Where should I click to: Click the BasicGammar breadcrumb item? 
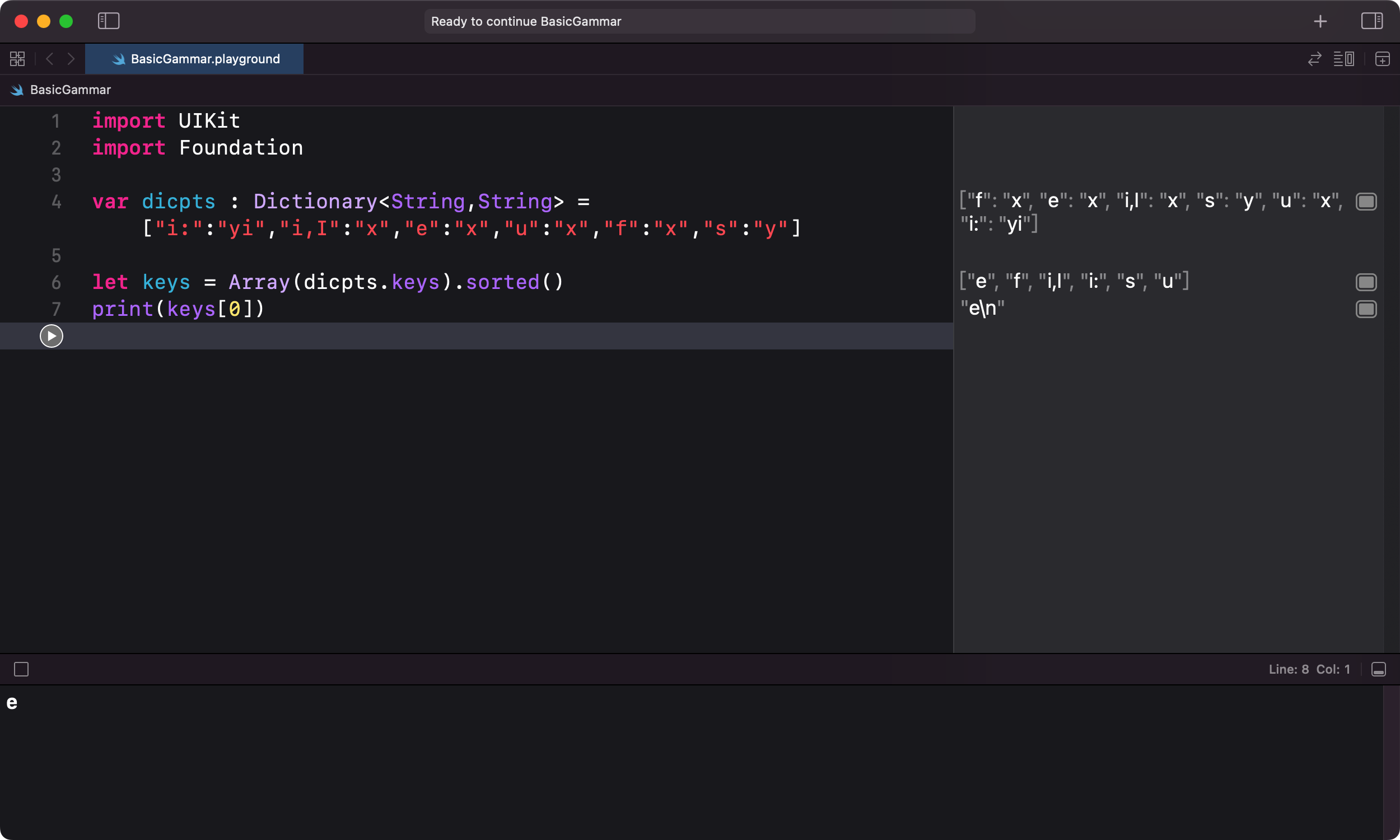point(70,90)
